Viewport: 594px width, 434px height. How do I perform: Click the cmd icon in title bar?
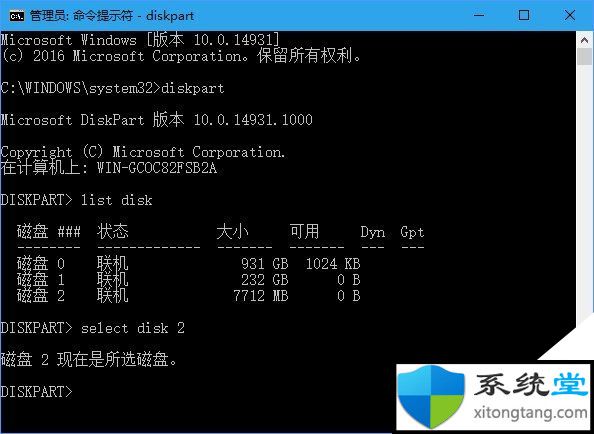pos(17,16)
